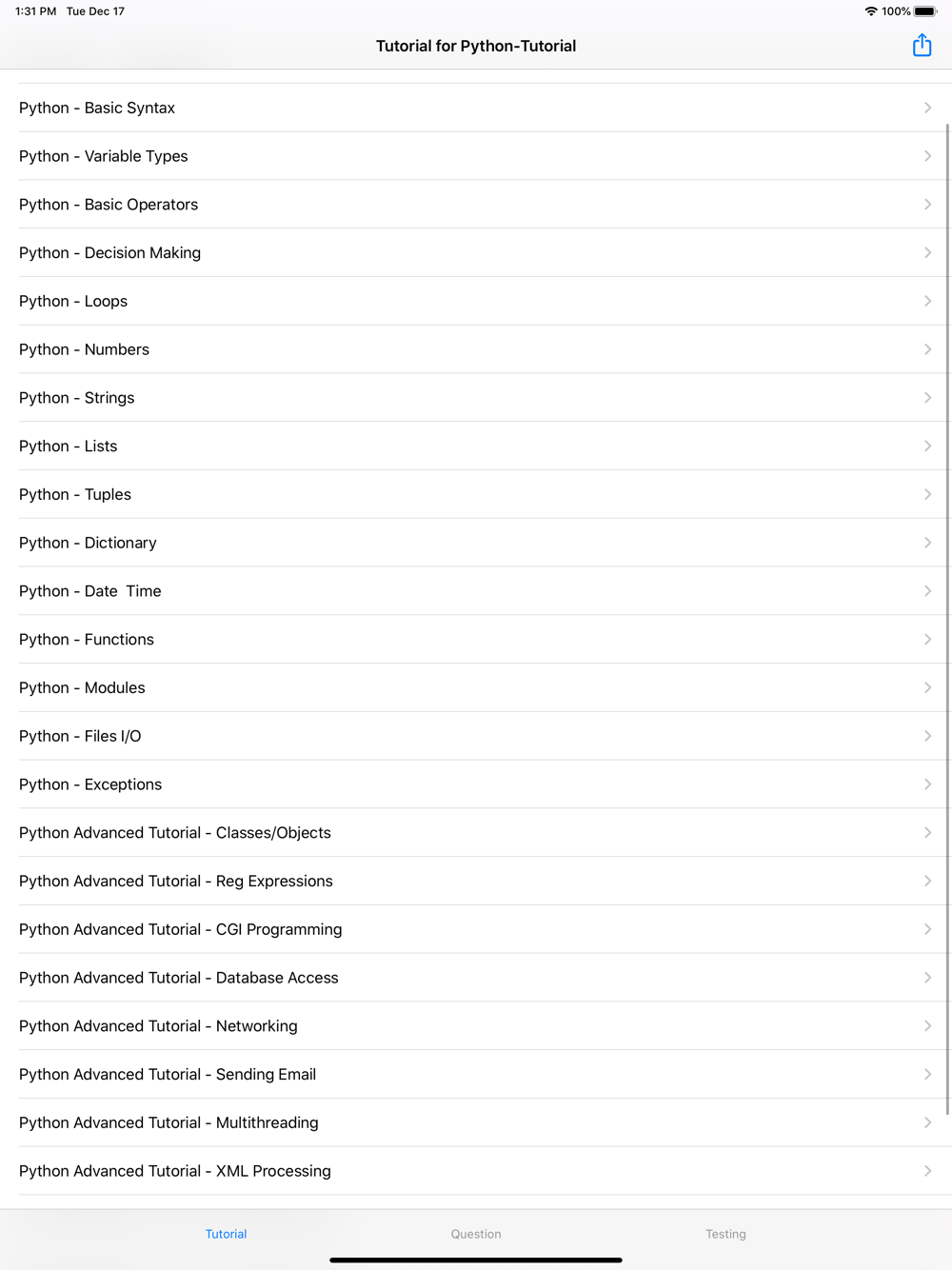This screenshot has width=952, height=1270.
Task: Click disclosure arrow for Files I/O
Action: (927, 736)
